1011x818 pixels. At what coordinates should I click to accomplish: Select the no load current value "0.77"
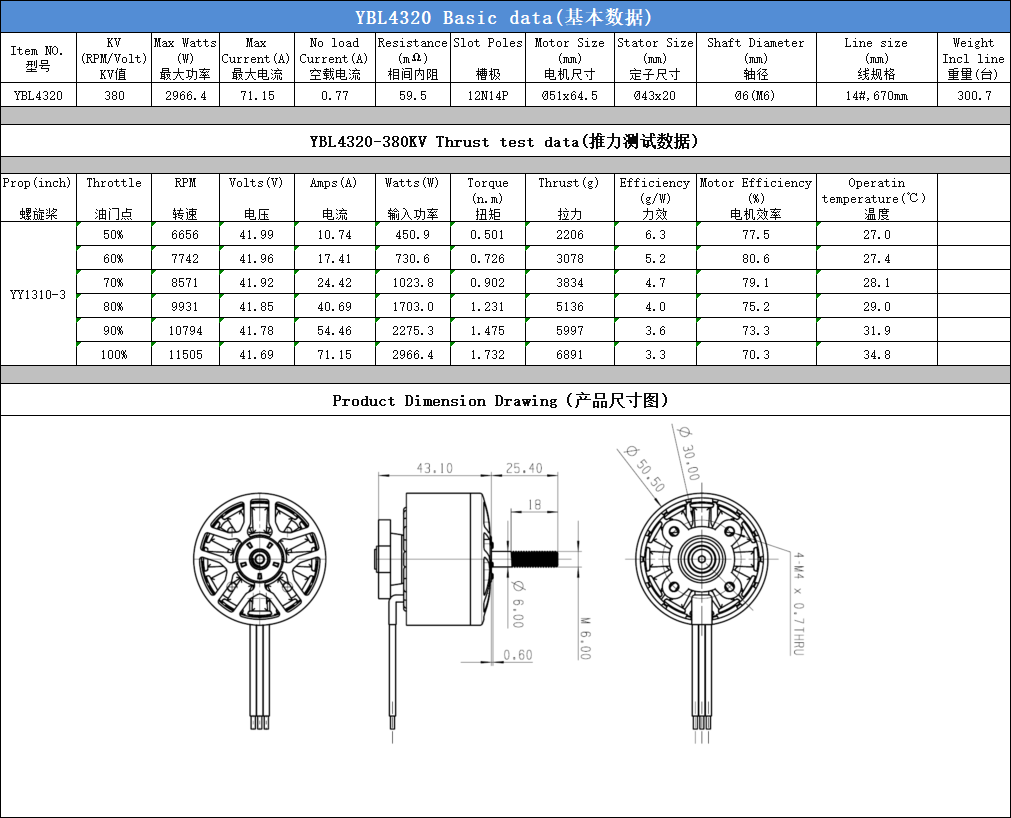[335, 95]
